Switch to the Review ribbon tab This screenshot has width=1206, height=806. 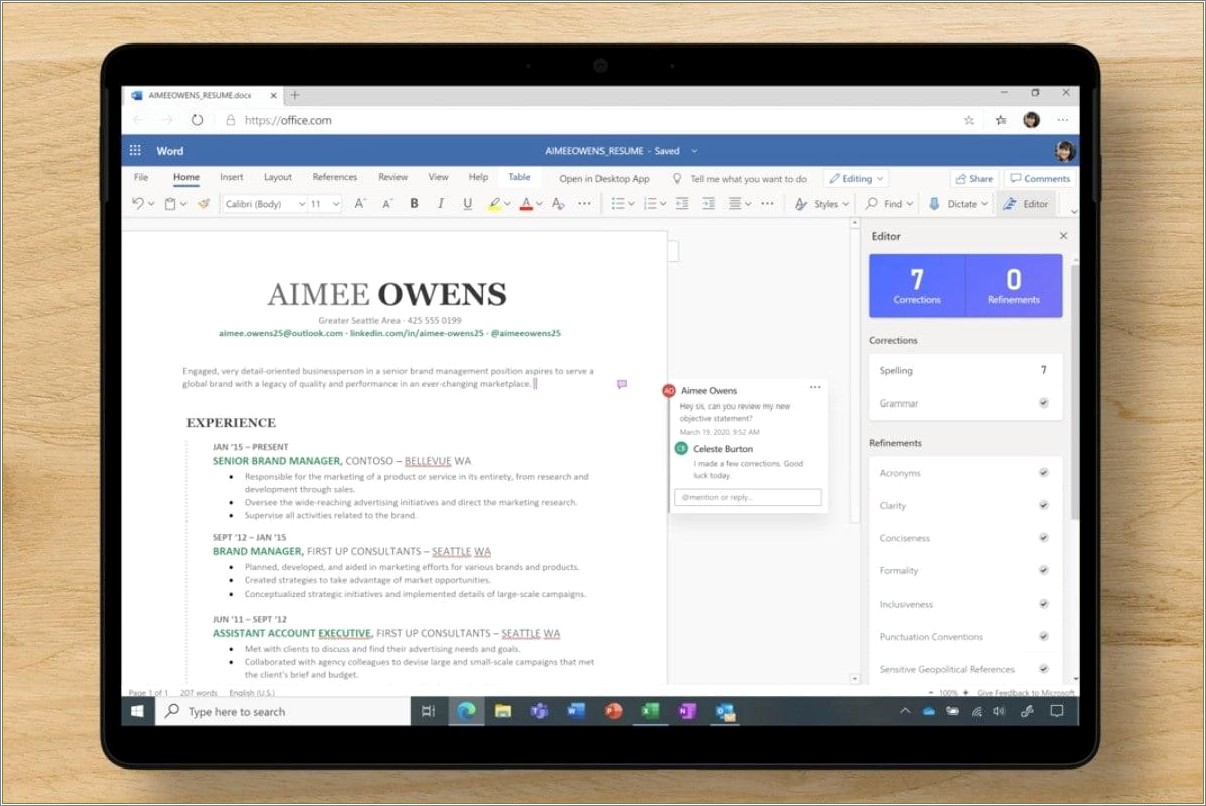[392, 177]
